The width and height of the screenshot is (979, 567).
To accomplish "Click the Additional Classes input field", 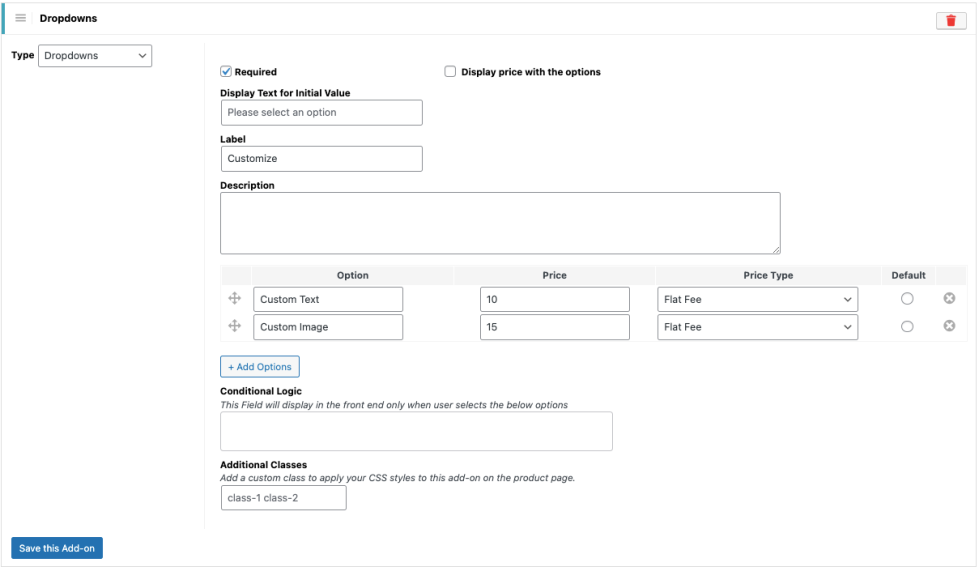I will point(283,498).
